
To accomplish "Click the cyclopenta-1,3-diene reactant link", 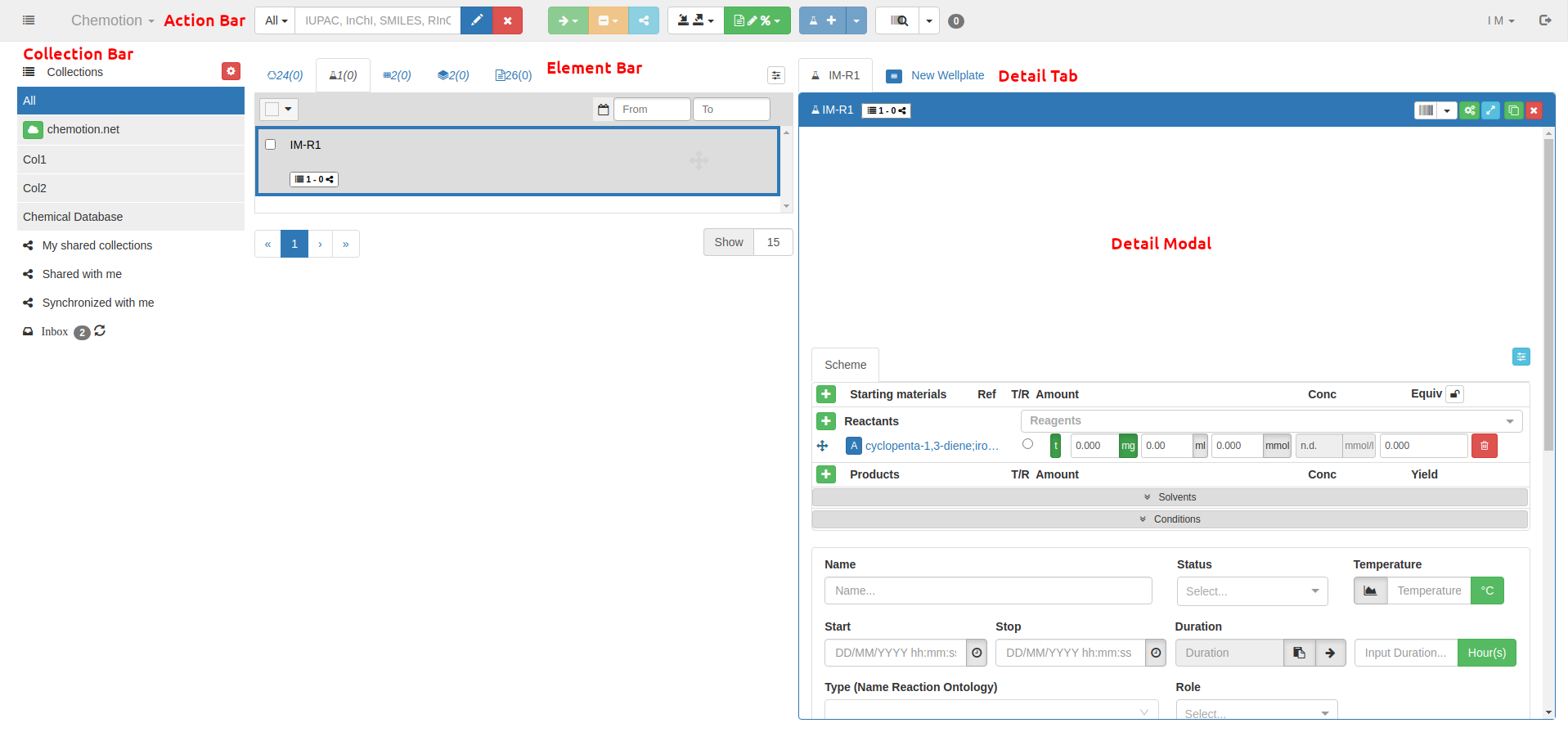I will tap(932, 446).
